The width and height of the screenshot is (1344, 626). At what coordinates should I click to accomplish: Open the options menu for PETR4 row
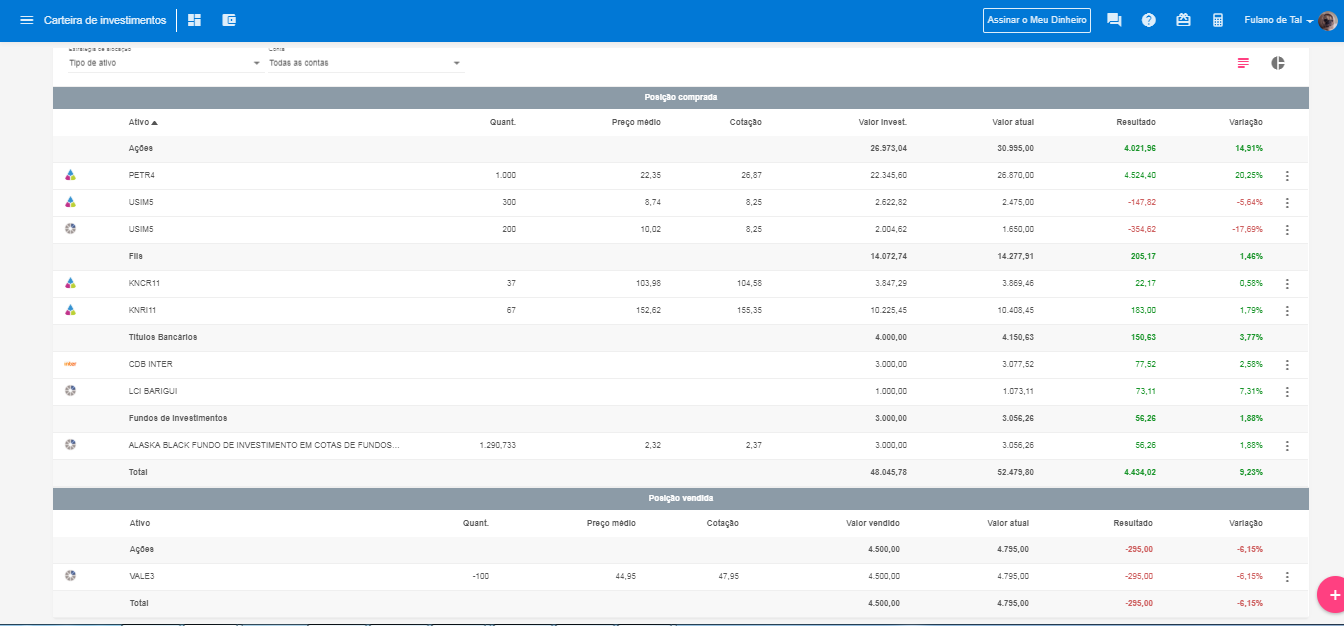[x=1287, y=176]
